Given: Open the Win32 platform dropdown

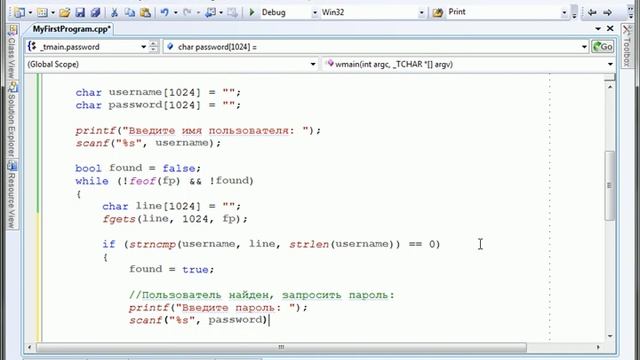Looking at the screenshot, I should [421, 13].
